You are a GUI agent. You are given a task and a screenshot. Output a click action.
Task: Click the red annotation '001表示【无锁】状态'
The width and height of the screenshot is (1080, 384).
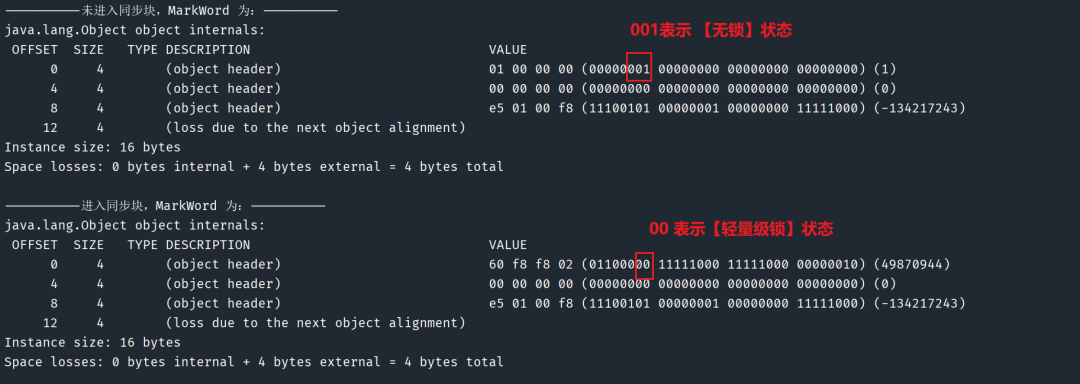pyautogui.click(x=712, y=30)
